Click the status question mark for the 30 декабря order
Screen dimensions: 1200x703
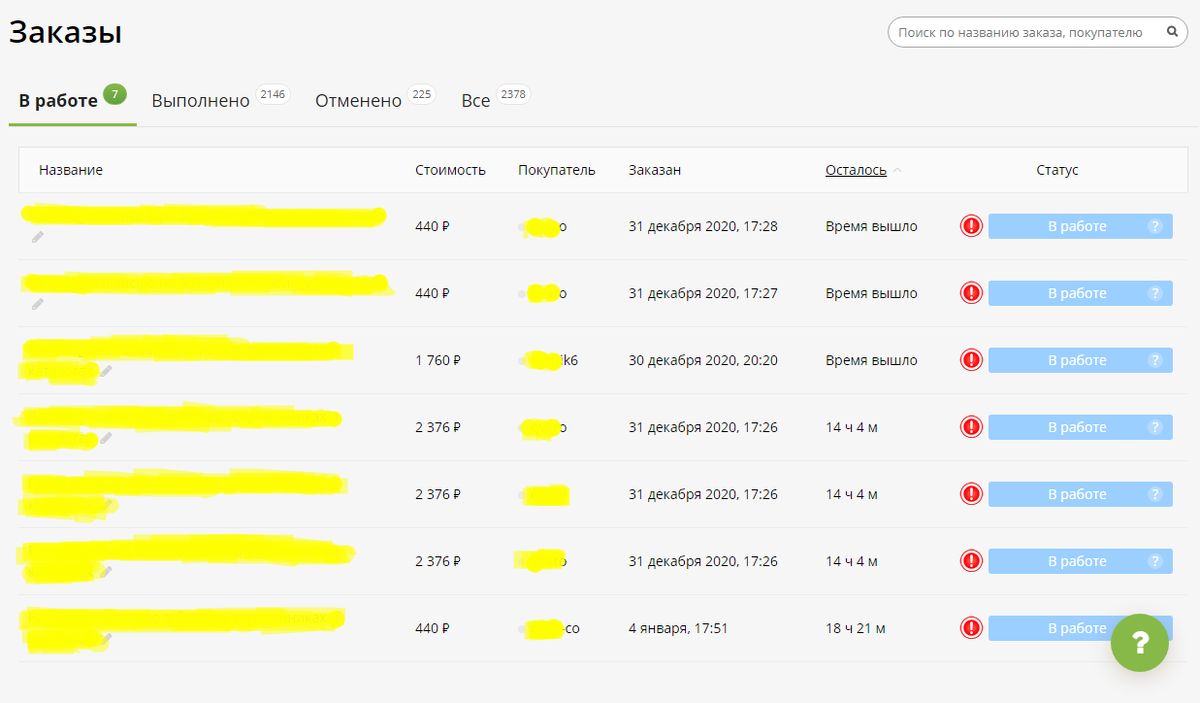click(1155, 360)
